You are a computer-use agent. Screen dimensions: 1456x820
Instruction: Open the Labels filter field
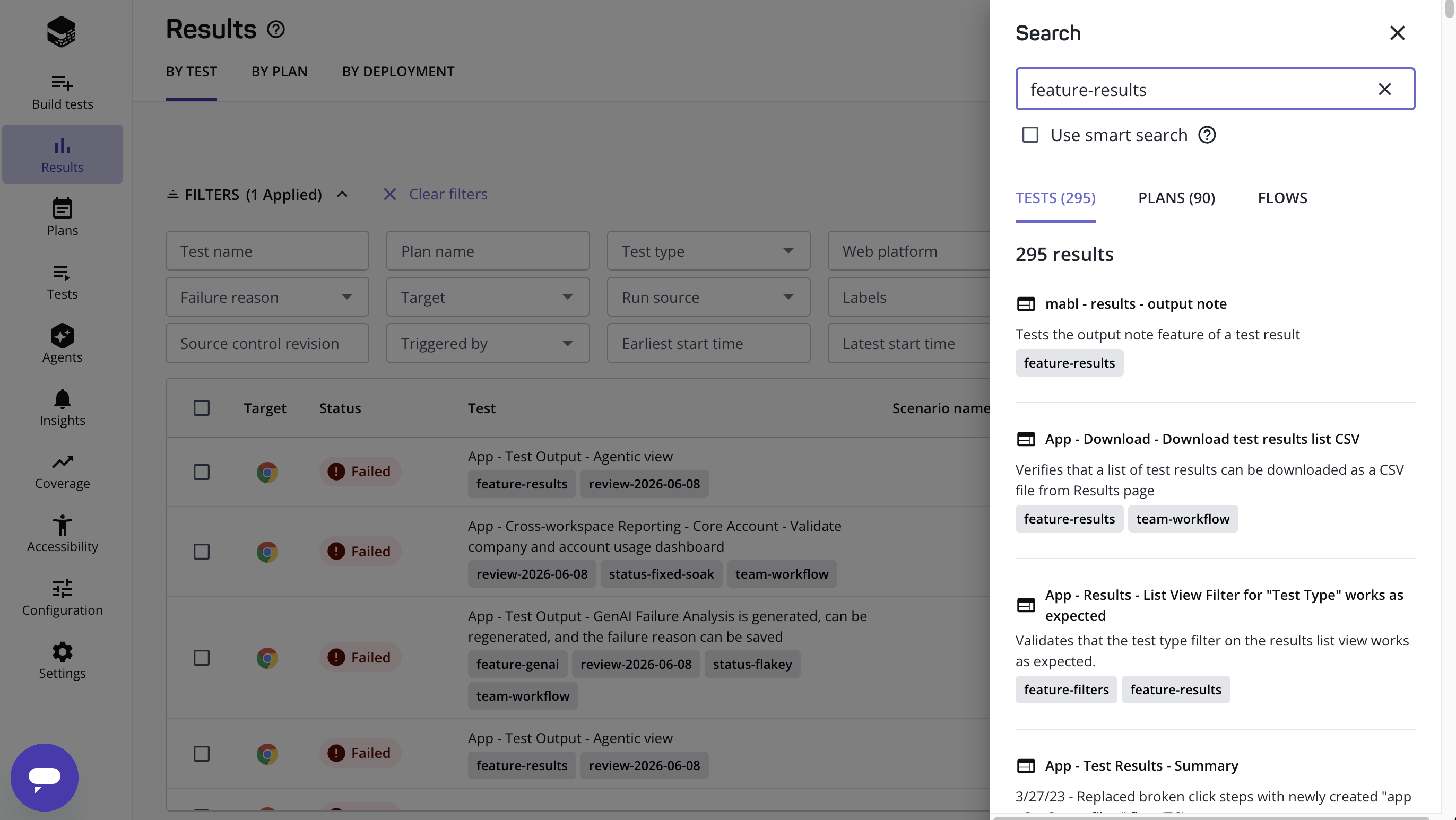(909, 297)
